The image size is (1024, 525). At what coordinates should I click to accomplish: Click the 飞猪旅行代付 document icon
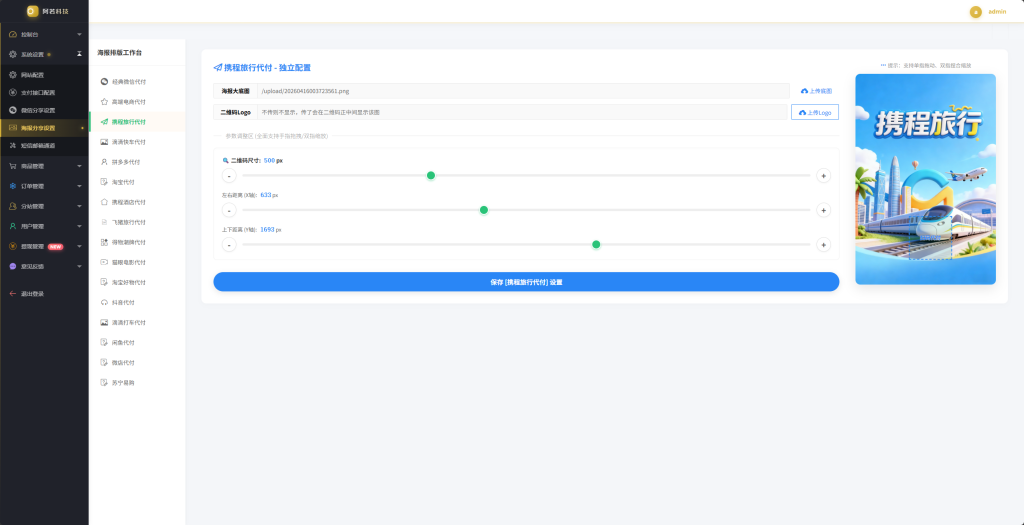104,222
